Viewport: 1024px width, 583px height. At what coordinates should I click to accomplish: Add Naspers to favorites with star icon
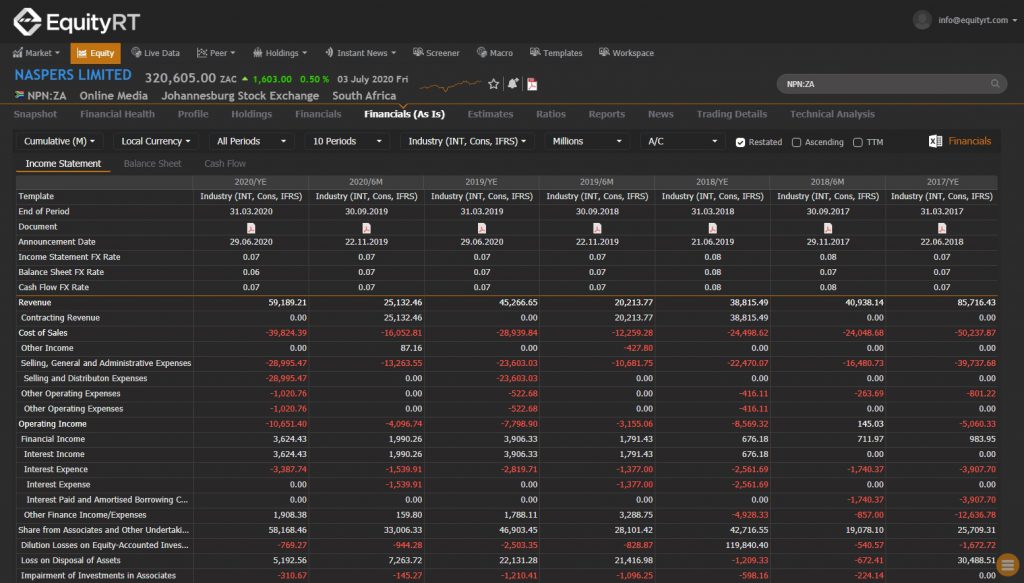tap(494, 84)
